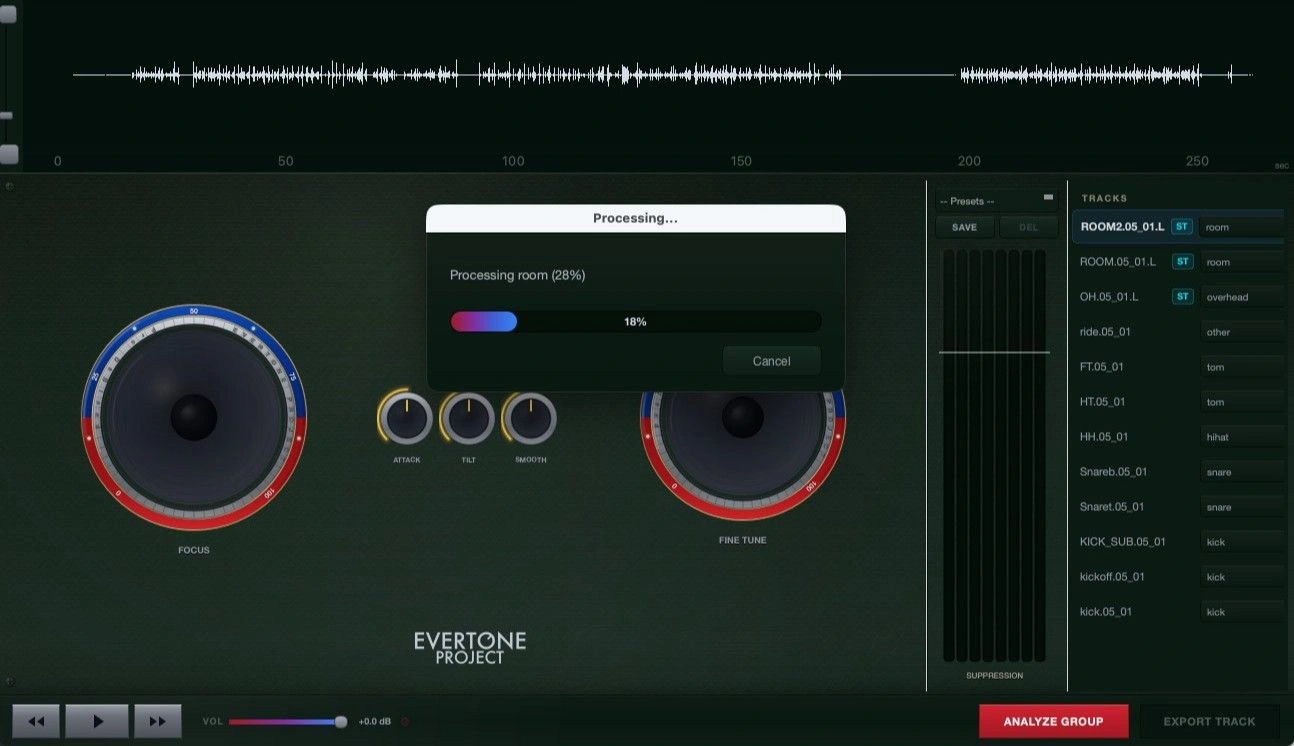Click the SMOOTH knob
The image size is (1294, 746).
(x=531, y=419)
